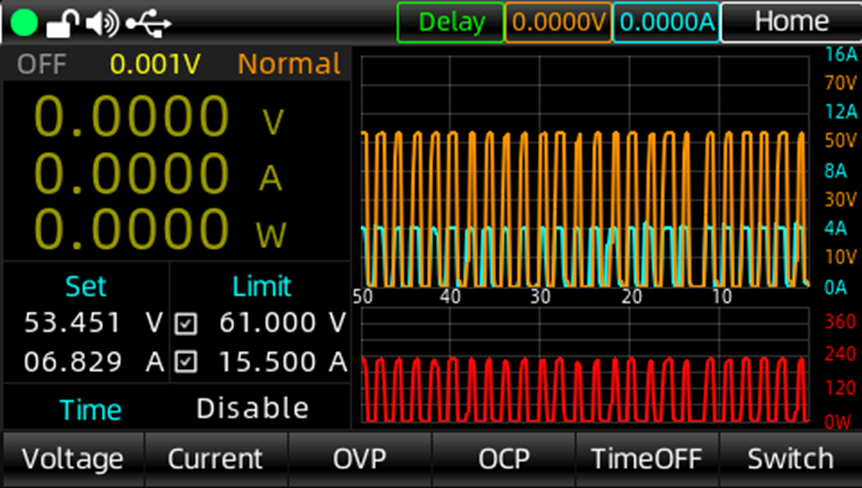This screenshot has width=862, height=488.
Task: Select the OCP softkey
Action: coord(503,459)
